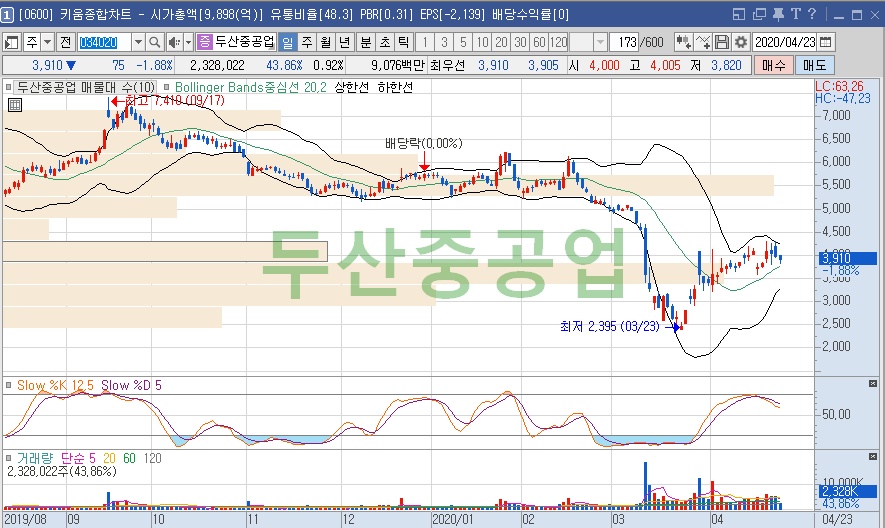
Task: Click the 최저 2,395 (03/23) marker
Action: click(x=610, y=326)
